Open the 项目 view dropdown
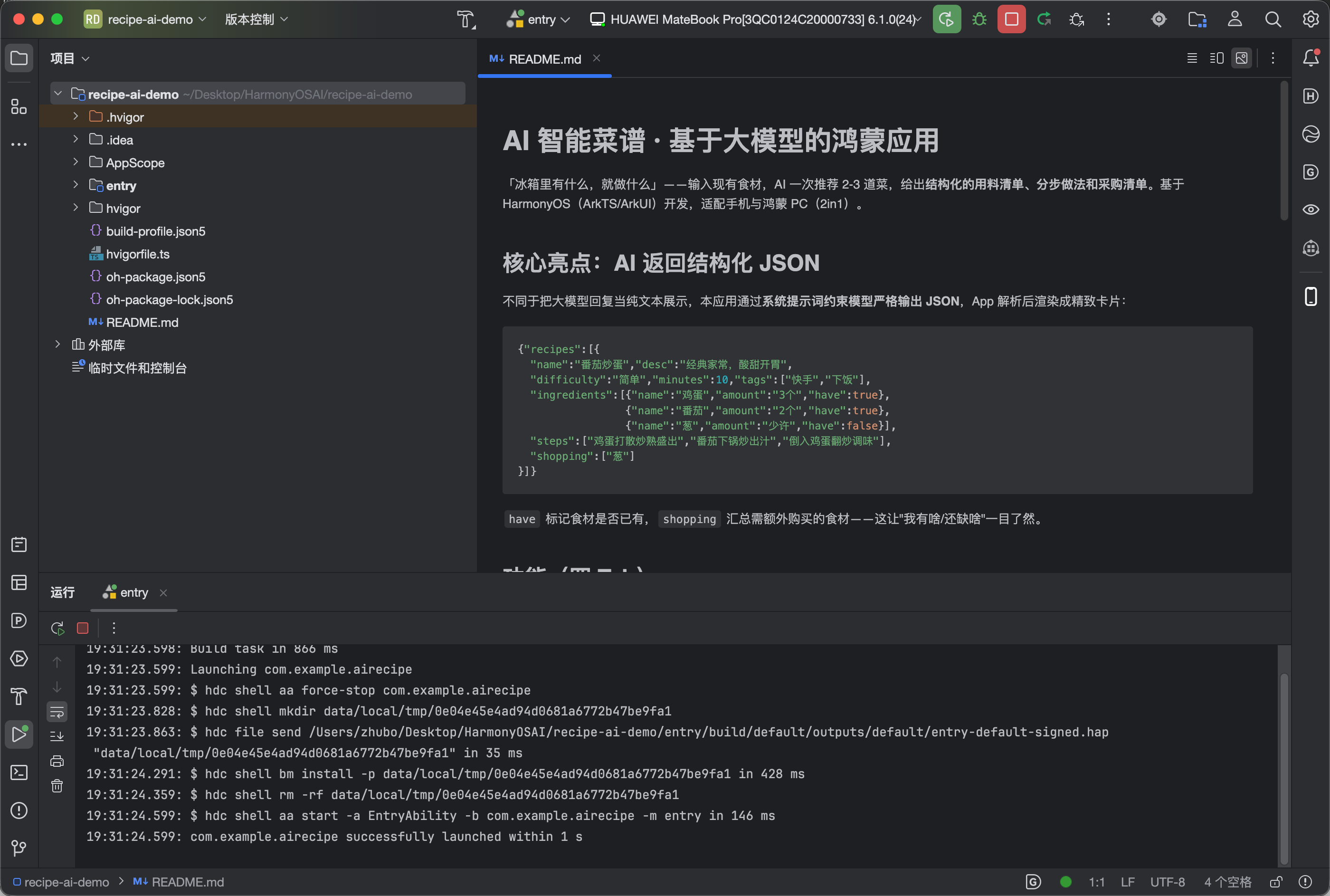 tap(70, 58)
